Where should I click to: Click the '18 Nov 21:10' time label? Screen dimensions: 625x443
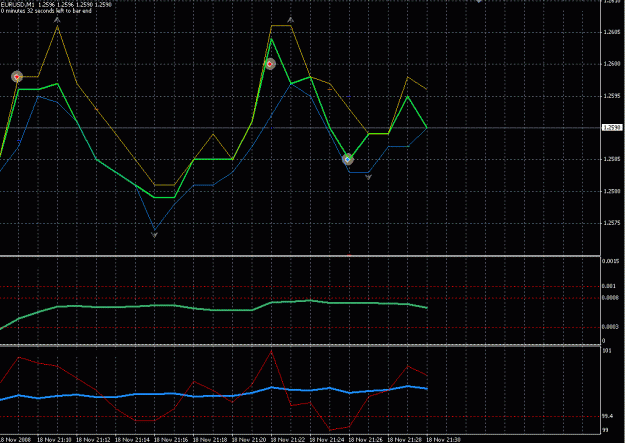[x=54, y=439]
